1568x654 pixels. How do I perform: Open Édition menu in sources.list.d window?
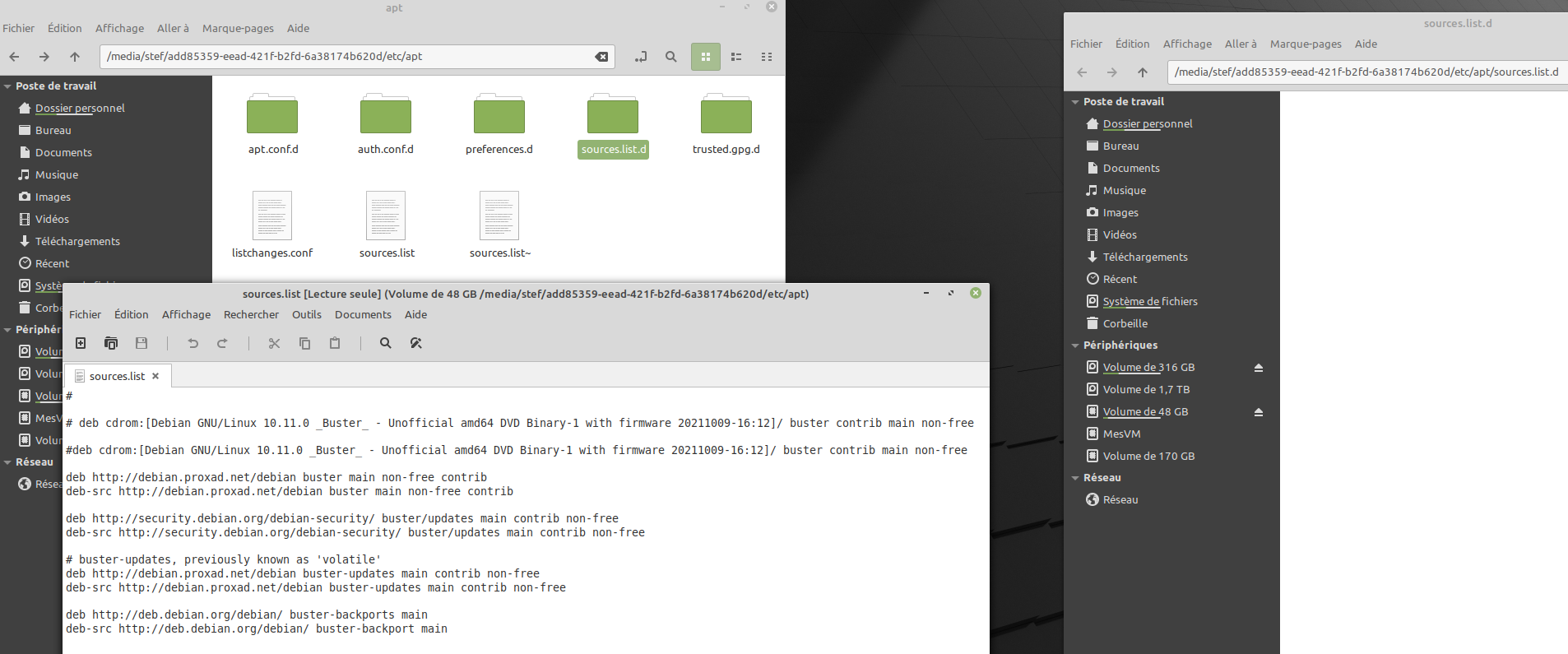point(1132,44)
